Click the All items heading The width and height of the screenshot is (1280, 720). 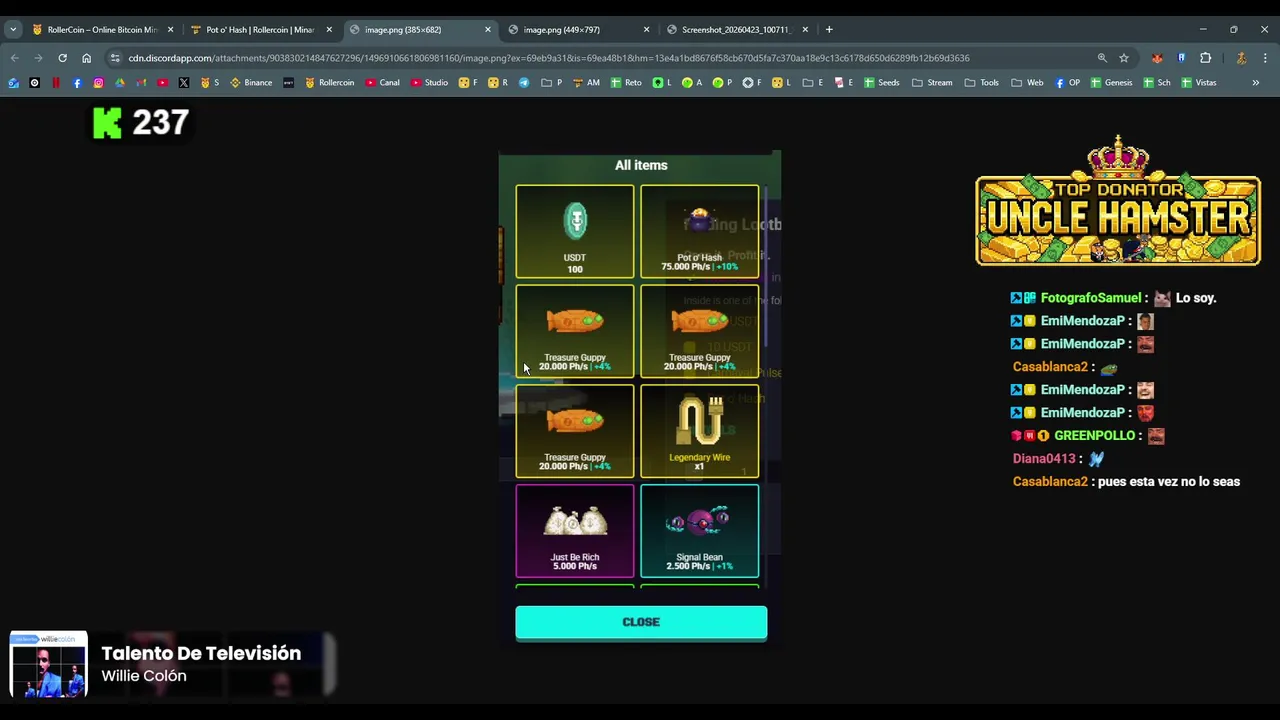pyautogui.click(x=641, y=165)
